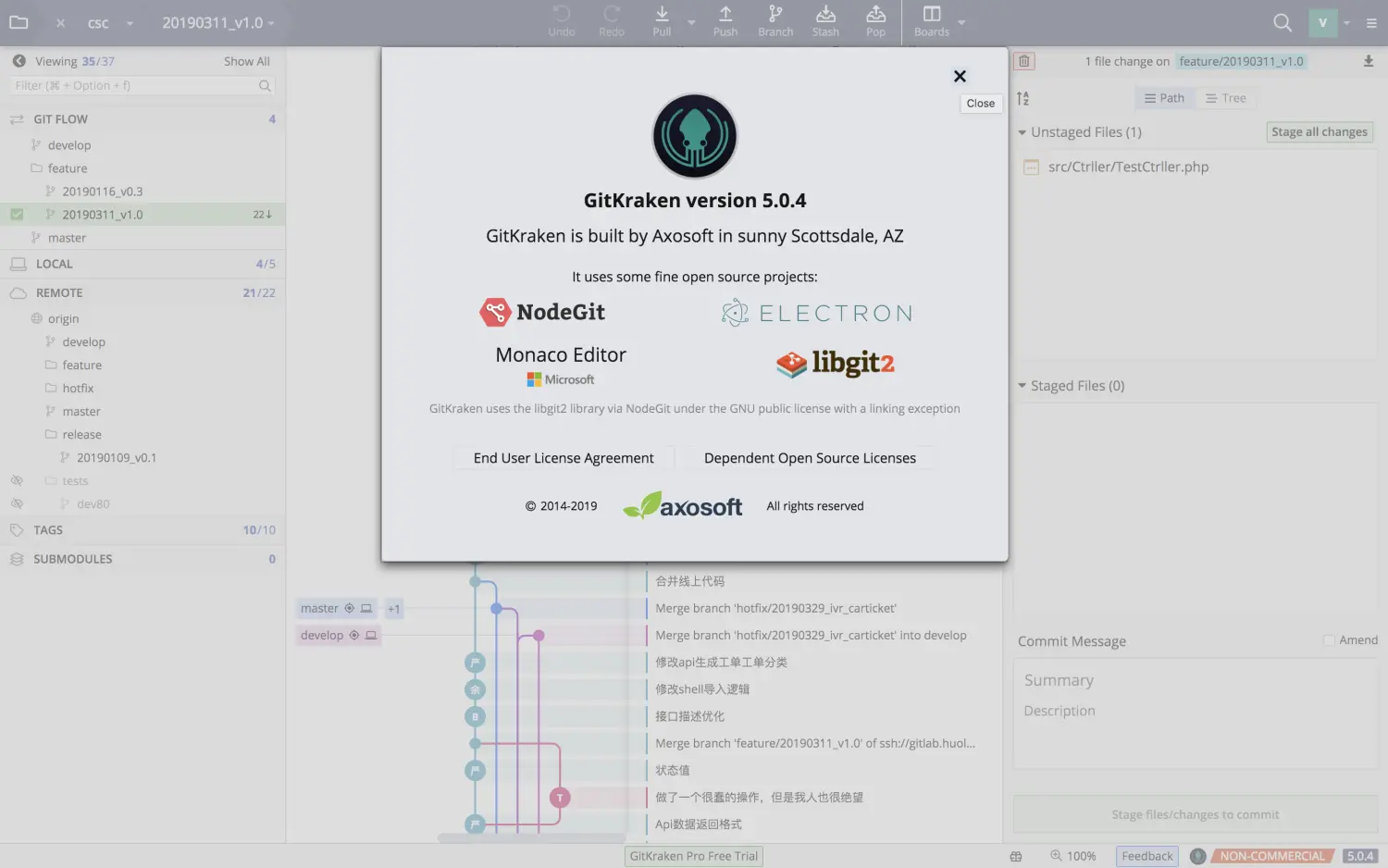Click the commit Summary field
Screen dimensions: 1388x868
coord(1196,681)
